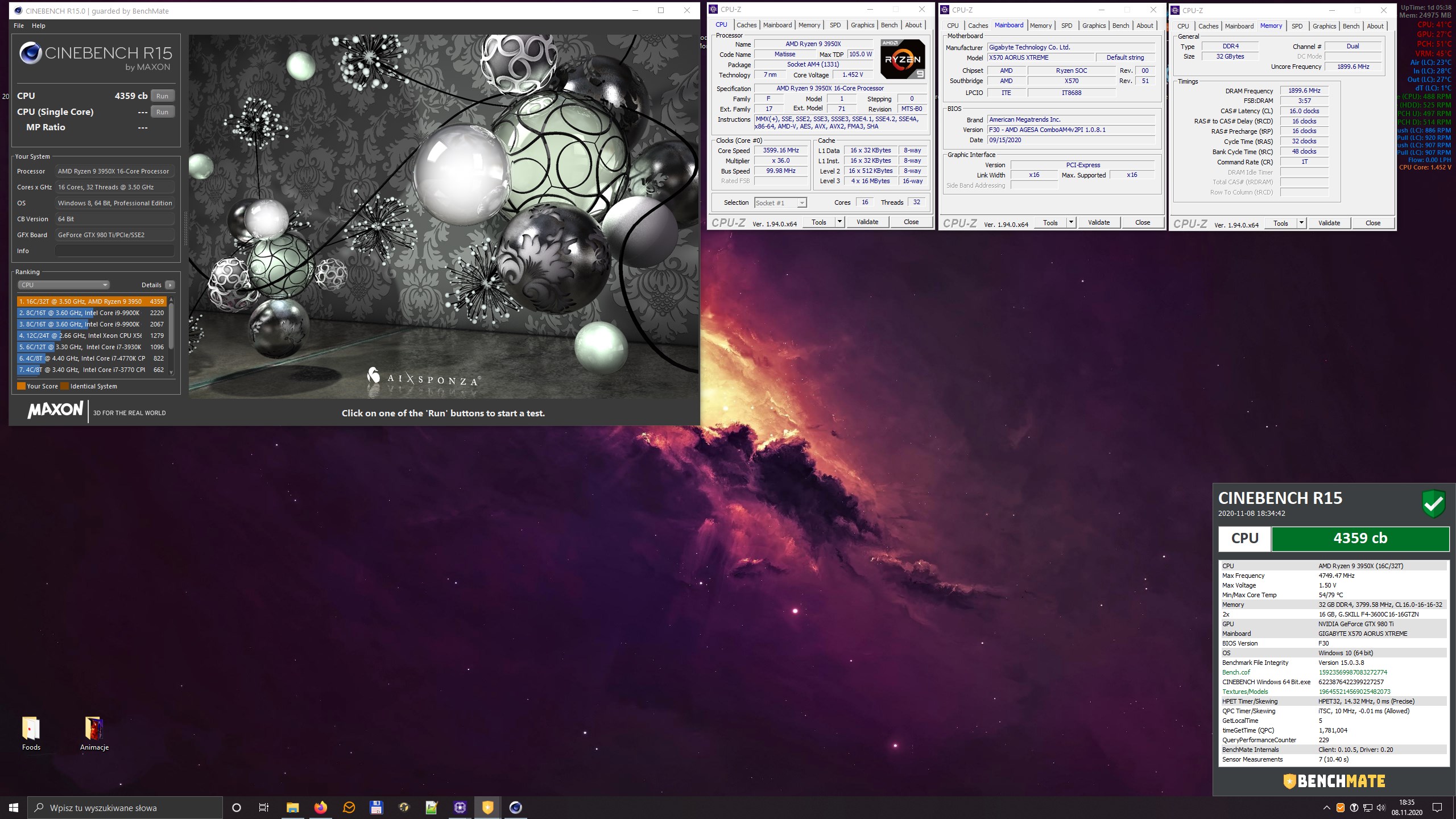The image size is (1456, 819).
Task: Open Bench tab in first CPU-Z window
Action: 889,25
